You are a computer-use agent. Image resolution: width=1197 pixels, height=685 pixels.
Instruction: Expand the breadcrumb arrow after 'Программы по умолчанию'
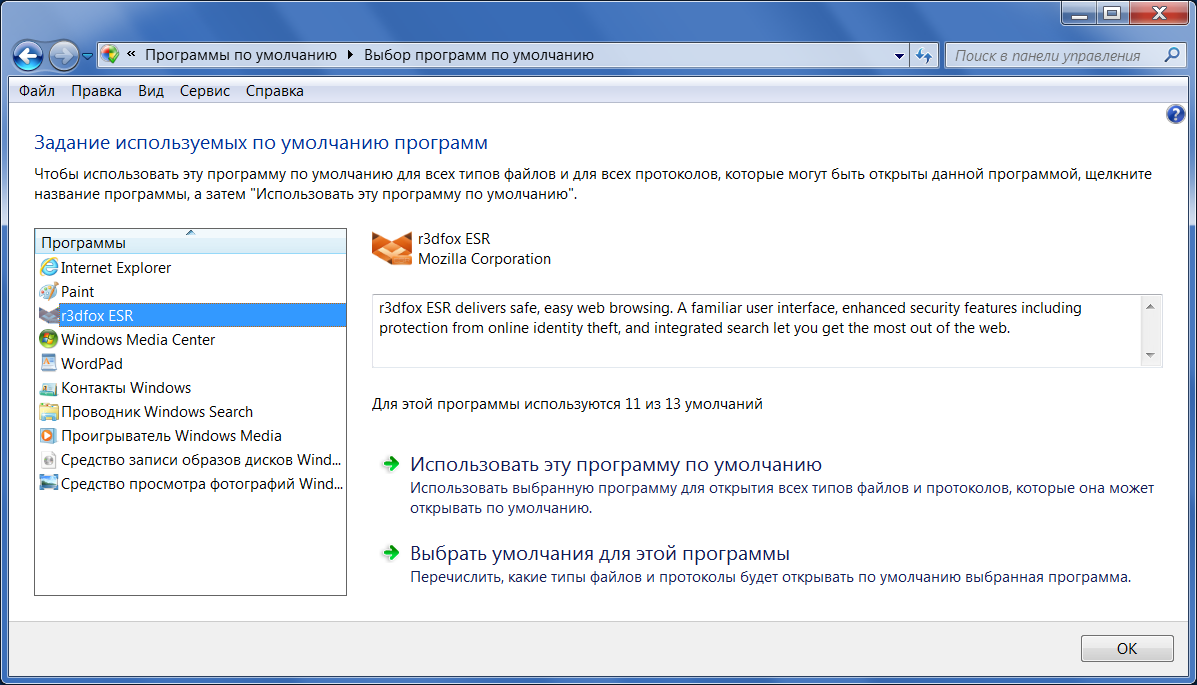pos(350,55)
